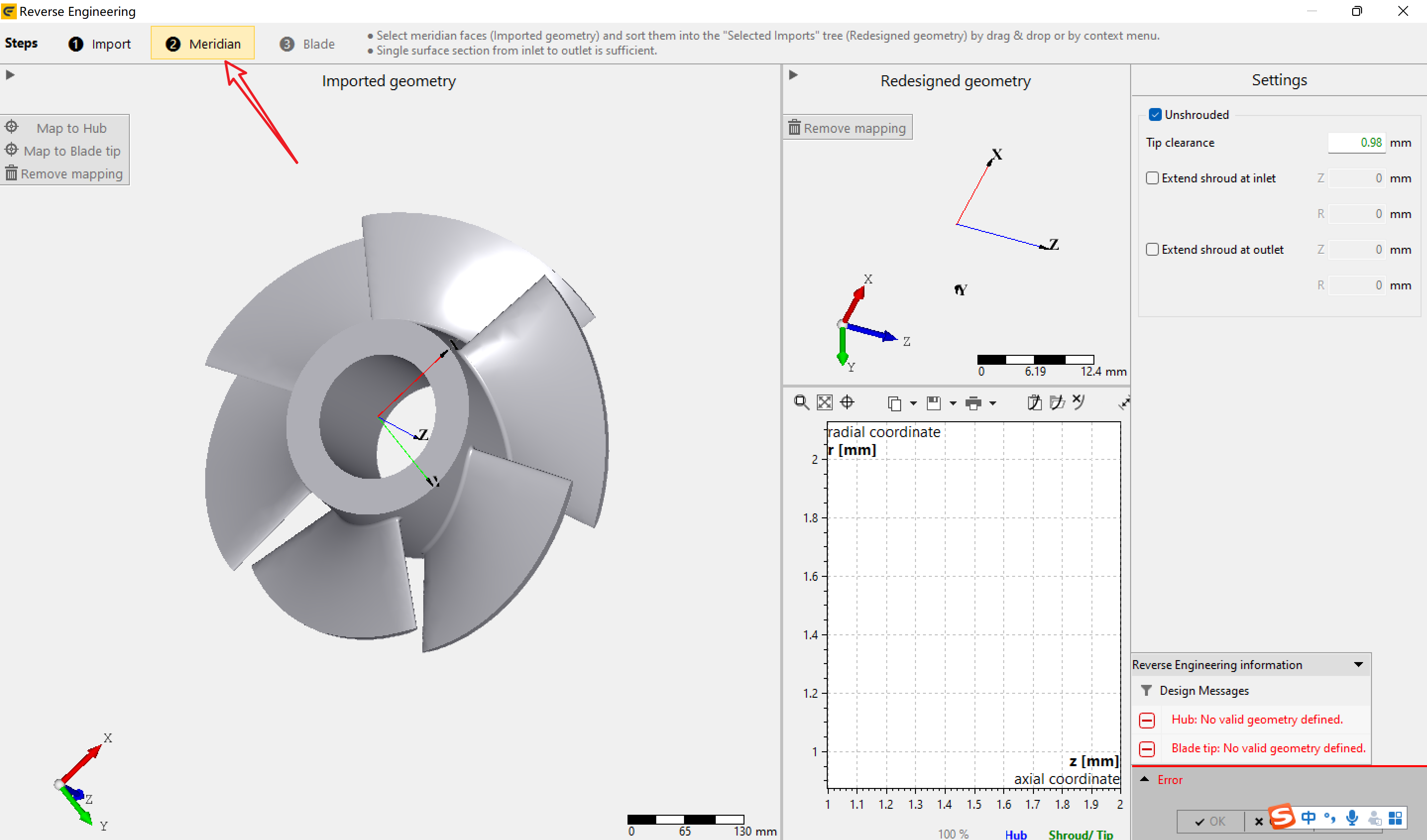Click the zoom window magnifier icon
Screen dimensions: 1427x840
(801, 402)
